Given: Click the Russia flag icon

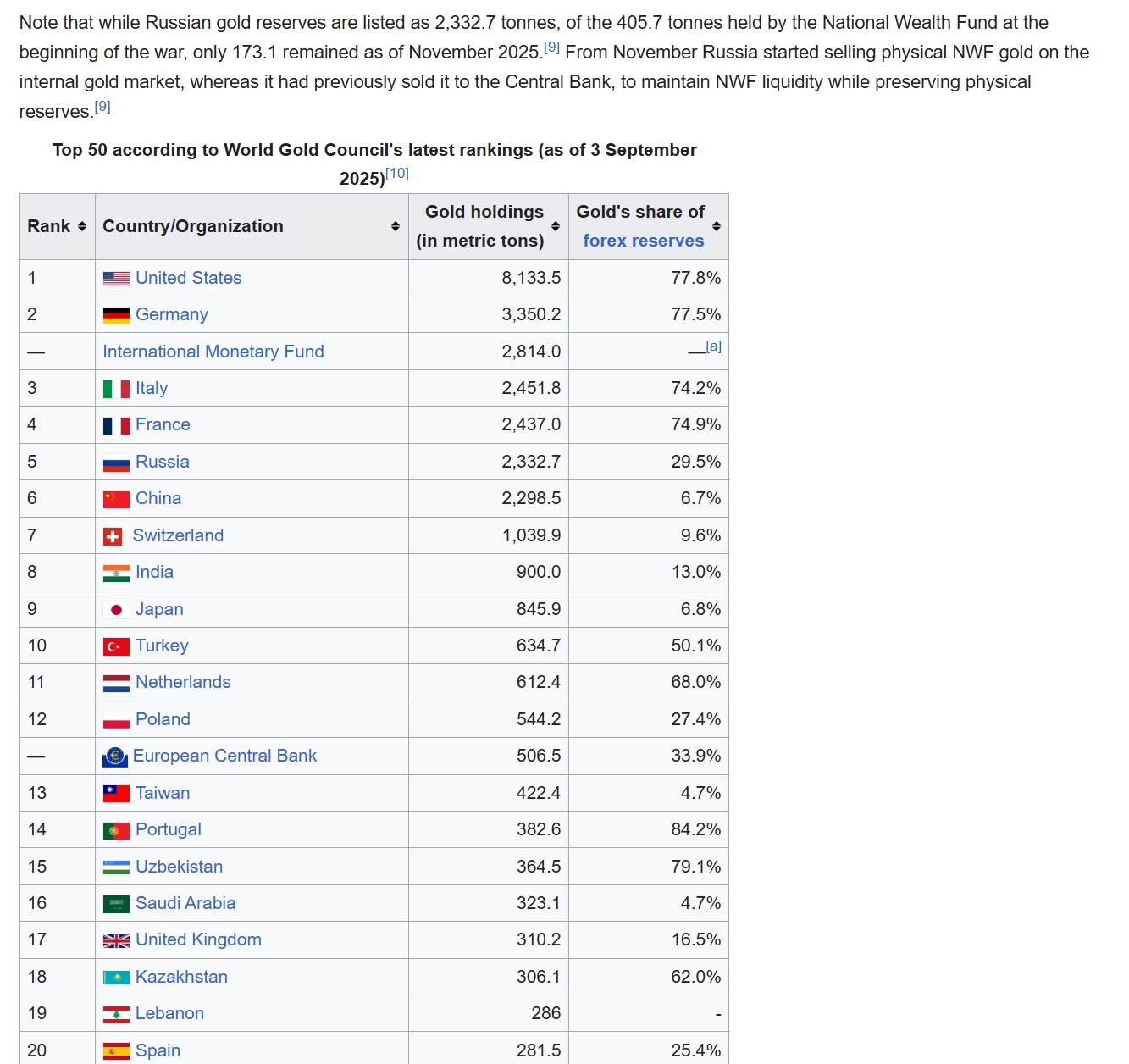Looking at the screenshot, I should [116, 463].
